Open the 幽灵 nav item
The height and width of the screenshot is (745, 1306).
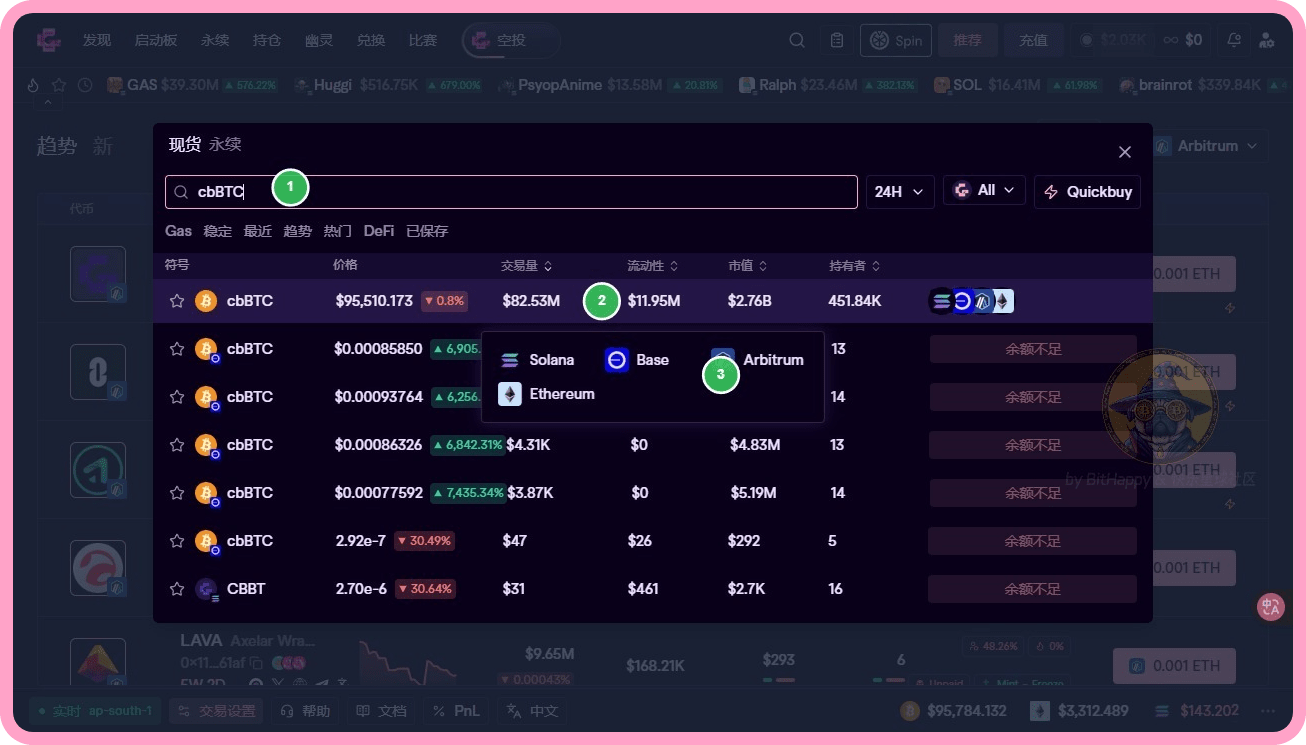(319, 40)
